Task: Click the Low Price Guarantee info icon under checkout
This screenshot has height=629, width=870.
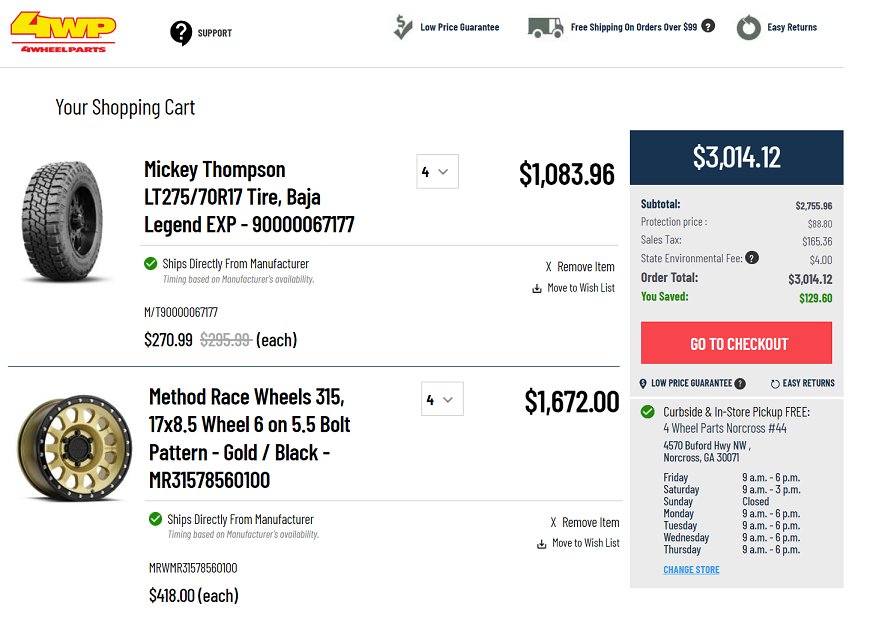Action: tap(740, 383)
